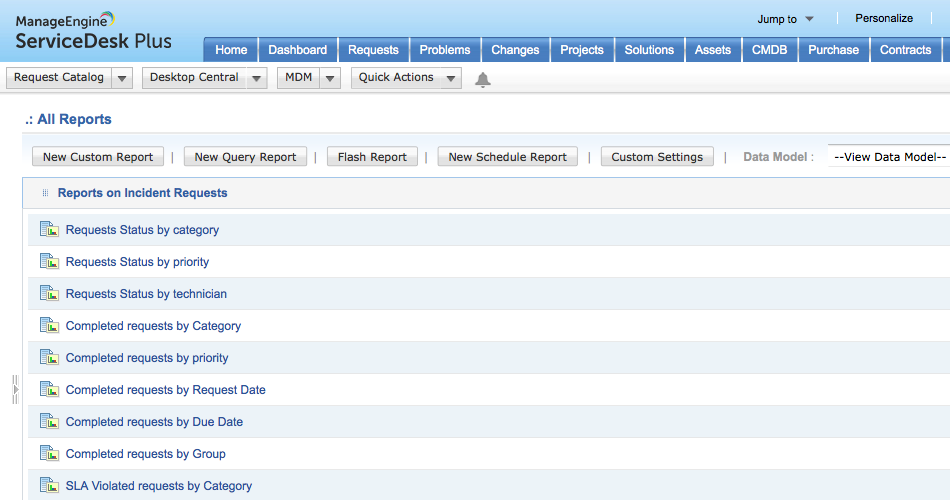The height and width of the screenshot is (500, 950).
Task: Open the Projects tab
Action: (582, 50)
